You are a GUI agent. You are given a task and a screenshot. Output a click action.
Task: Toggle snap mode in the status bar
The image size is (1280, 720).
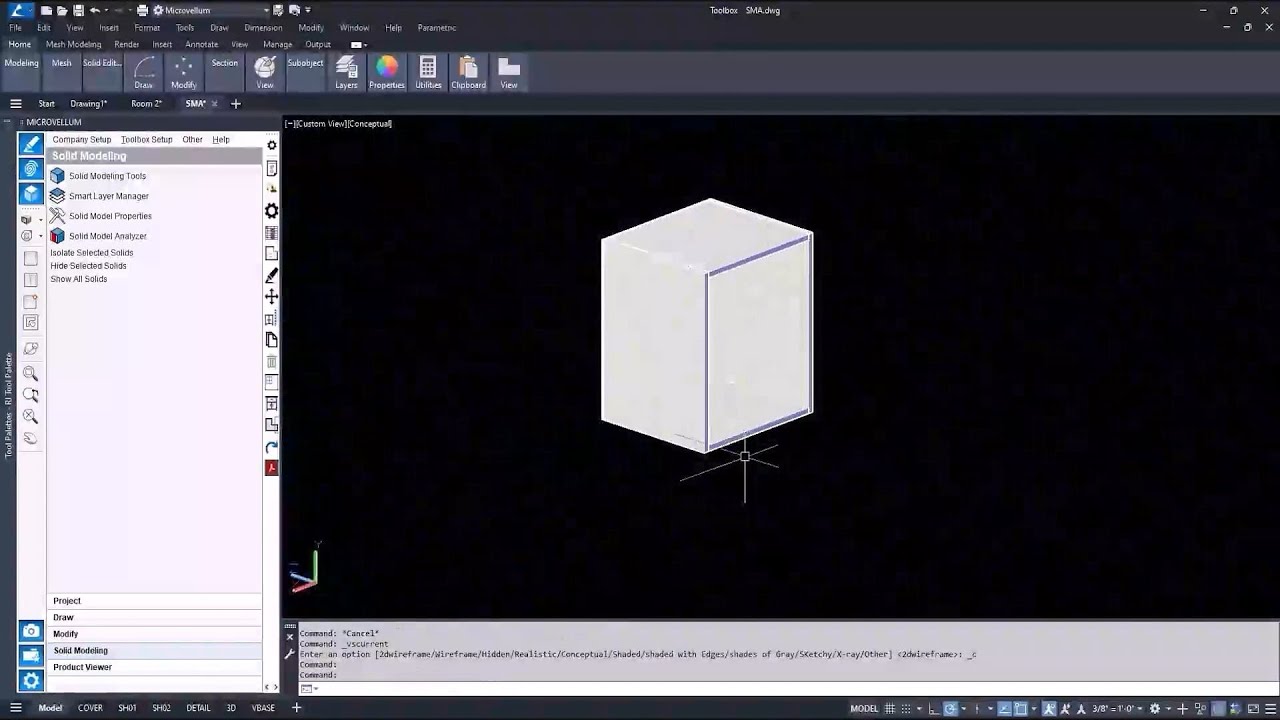906,709
